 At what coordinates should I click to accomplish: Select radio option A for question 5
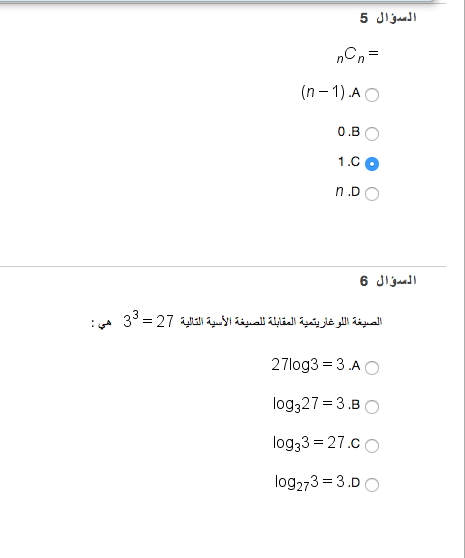(x=372, y=95)
